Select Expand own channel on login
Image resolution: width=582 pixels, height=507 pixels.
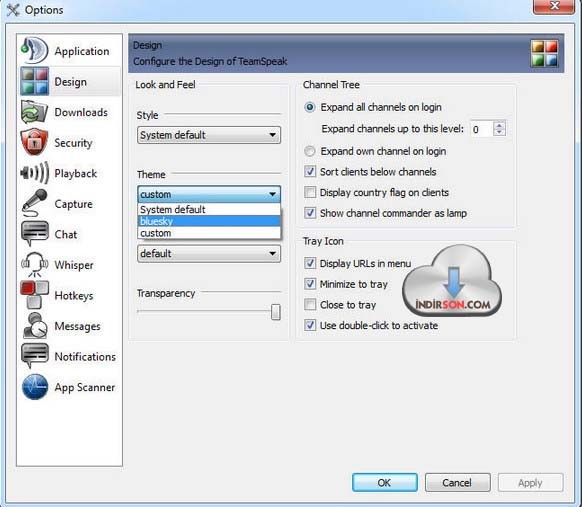click(310, 151)
